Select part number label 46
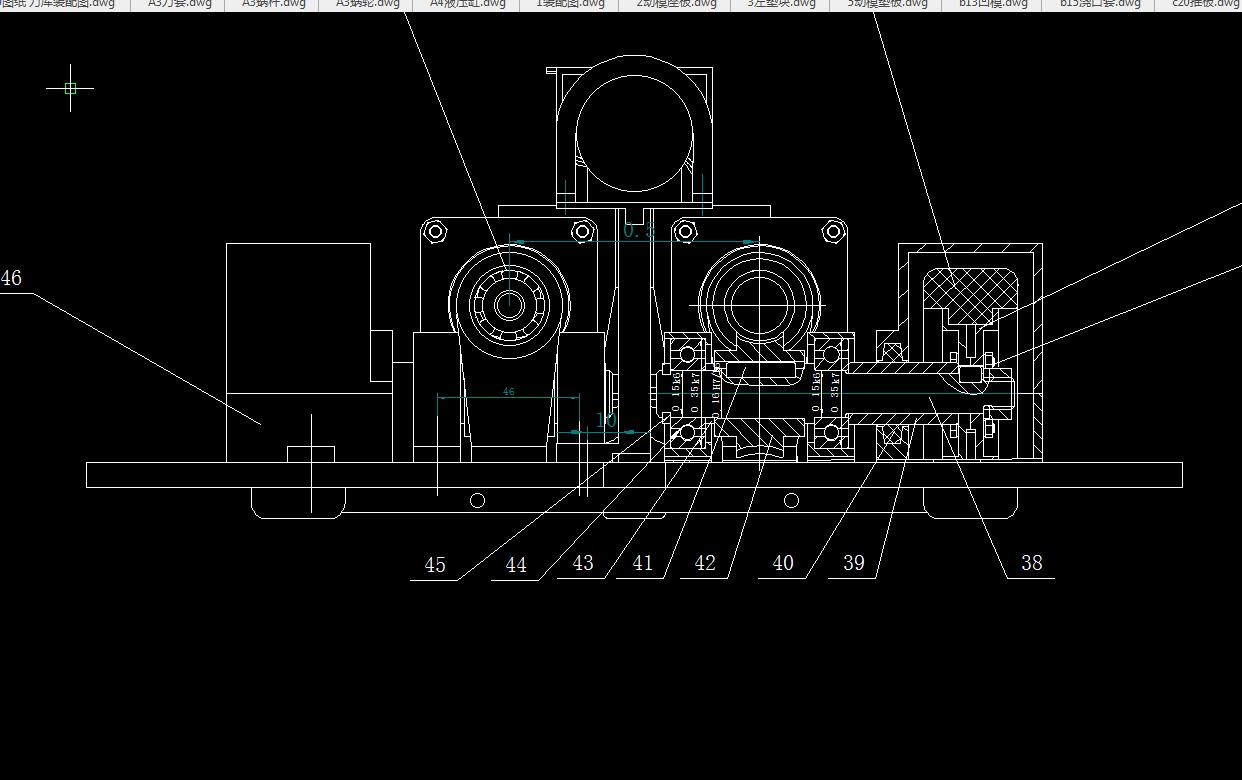 (x=11, y=278)
